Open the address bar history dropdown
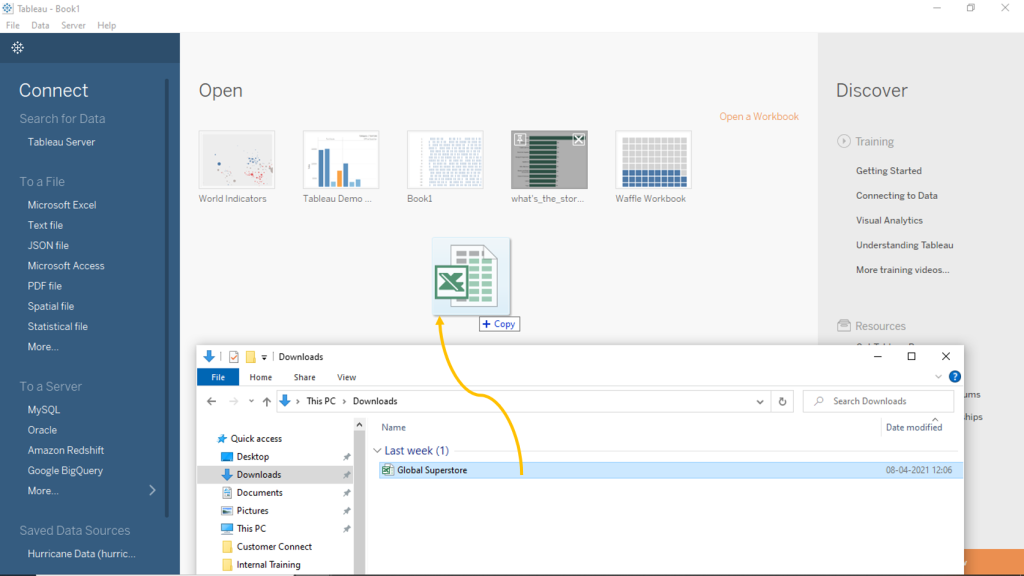 pos(760,402)
